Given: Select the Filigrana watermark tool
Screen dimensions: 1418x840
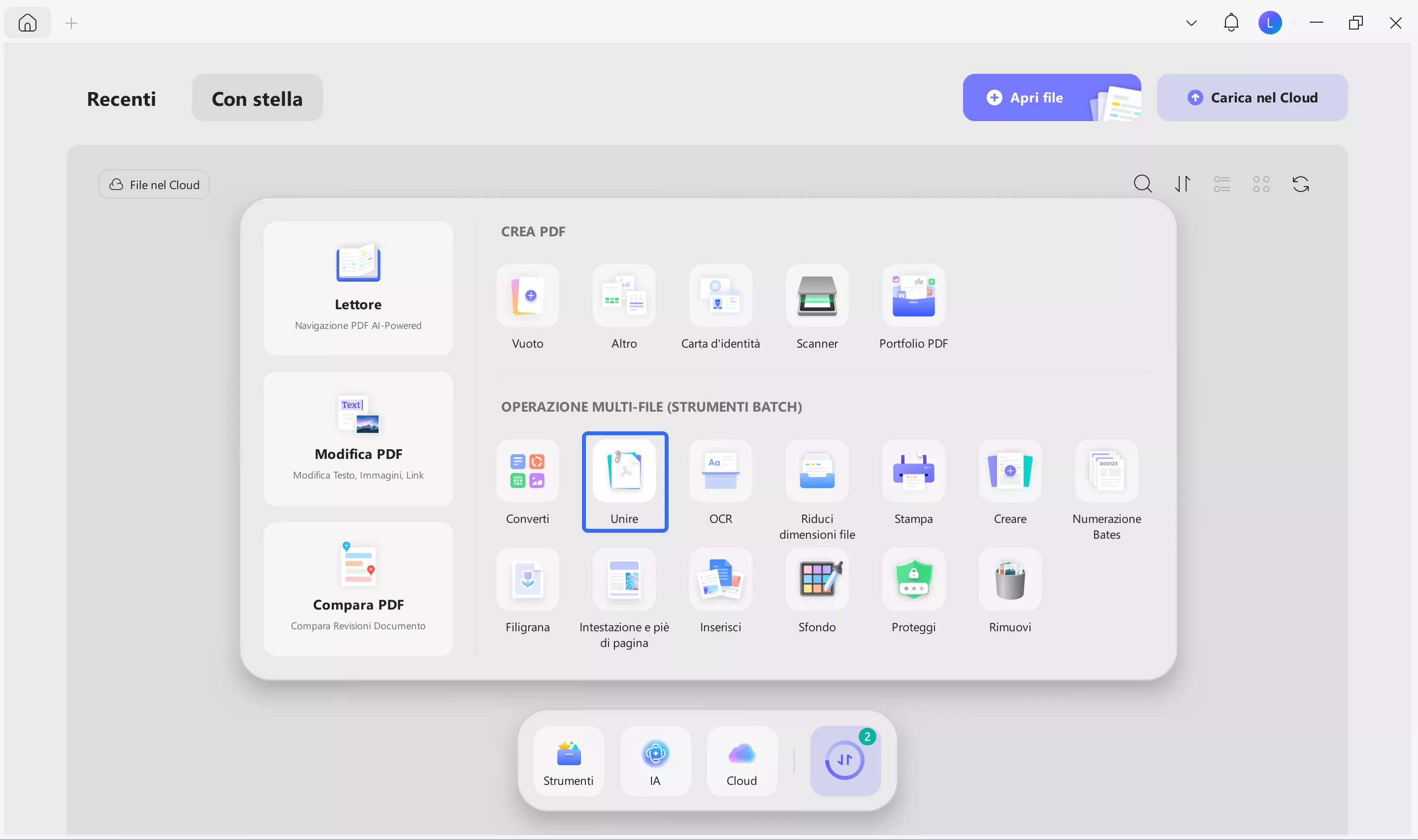Looking at the screenshot, I should point(527,580).
